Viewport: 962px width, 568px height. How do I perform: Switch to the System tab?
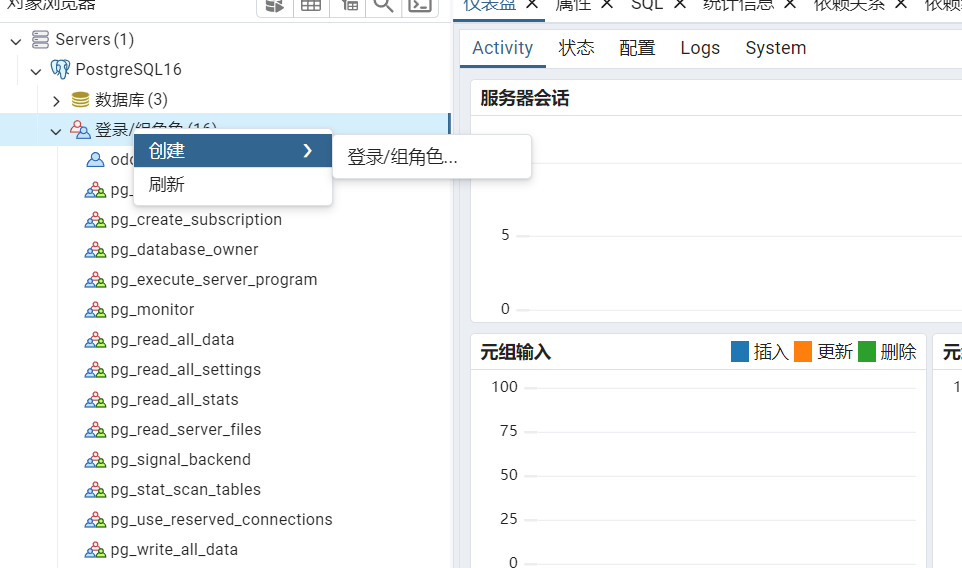pyautogui.click(x=775, y=48)
